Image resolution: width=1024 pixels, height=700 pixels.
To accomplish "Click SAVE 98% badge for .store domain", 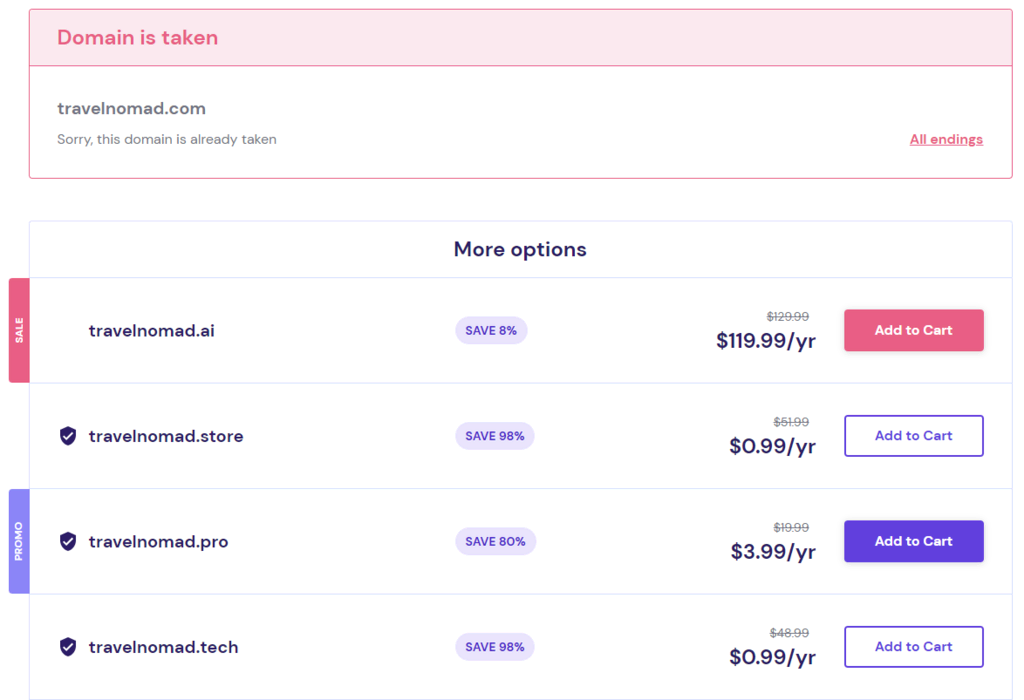I will 495,436.
